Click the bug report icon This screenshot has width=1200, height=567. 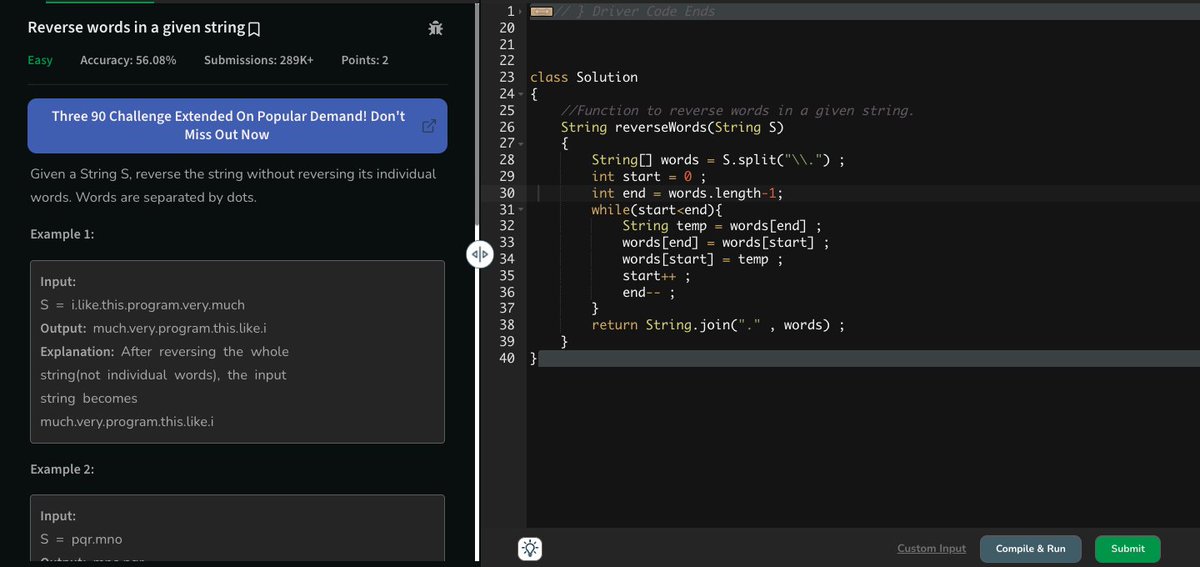point(434,28)
